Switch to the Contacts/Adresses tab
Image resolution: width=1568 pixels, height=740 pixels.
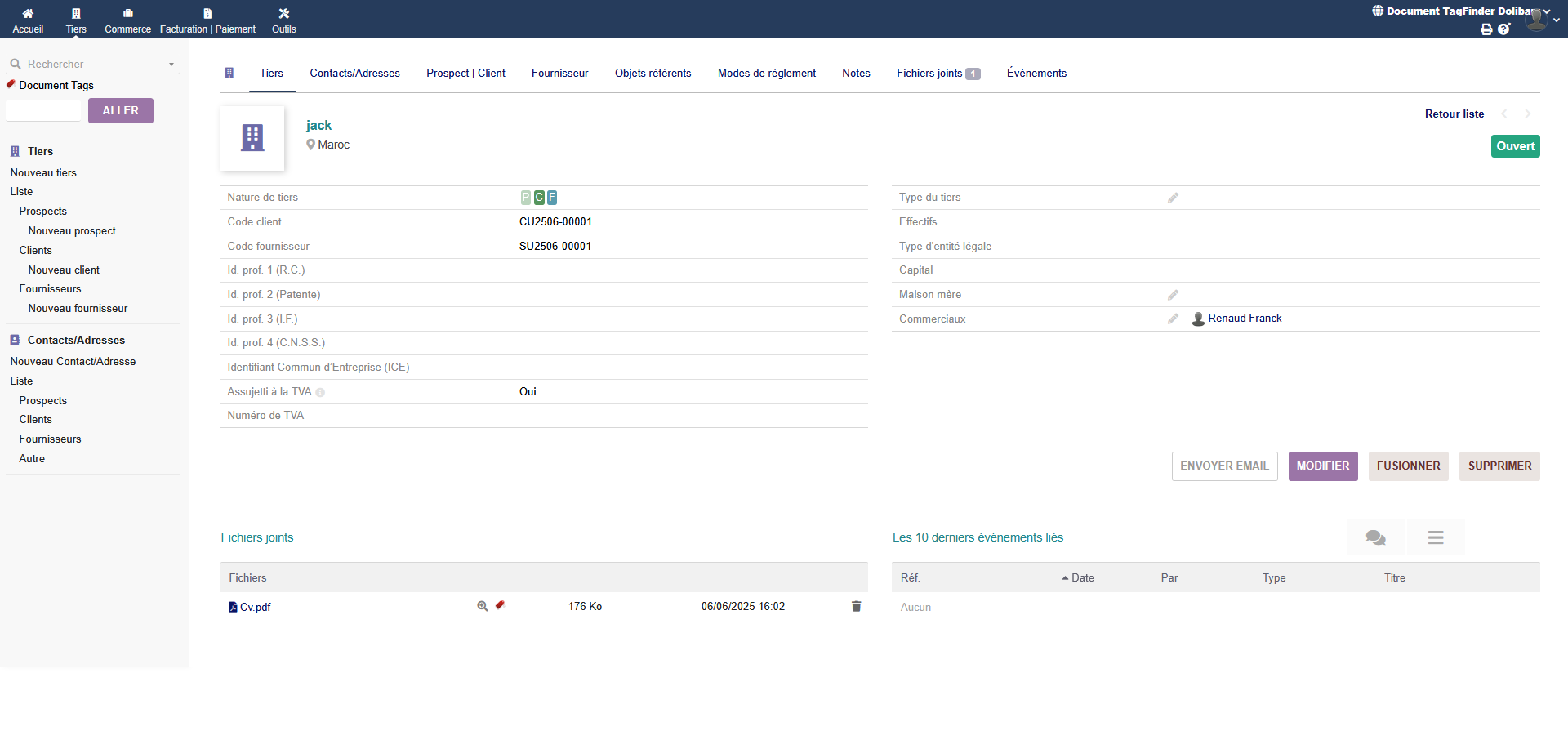[354, 74]
